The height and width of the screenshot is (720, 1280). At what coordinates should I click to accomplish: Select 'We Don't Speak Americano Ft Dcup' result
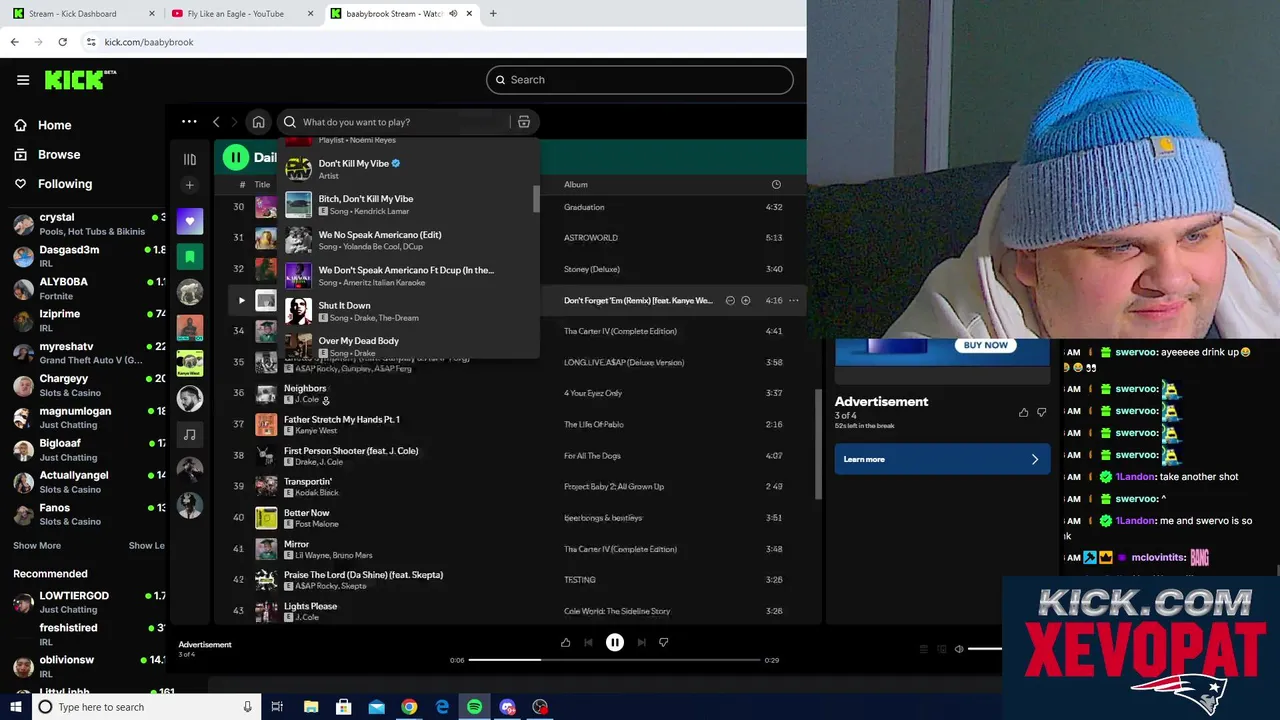[x=408, y=275]
